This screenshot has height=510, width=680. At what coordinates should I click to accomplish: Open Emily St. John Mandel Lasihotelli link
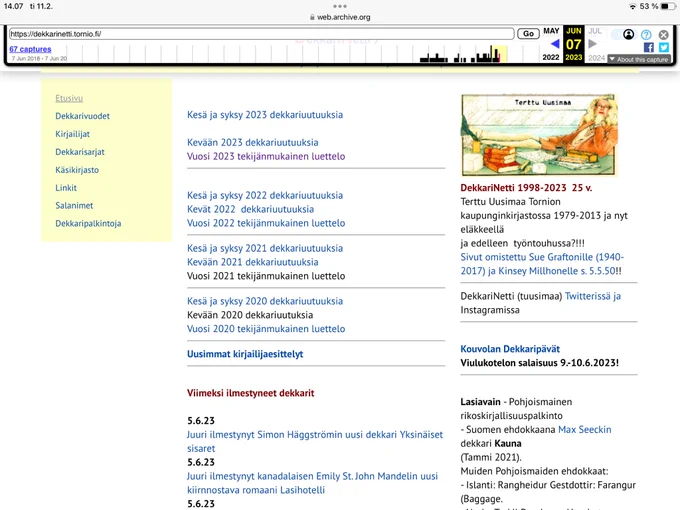click(312, 483)
